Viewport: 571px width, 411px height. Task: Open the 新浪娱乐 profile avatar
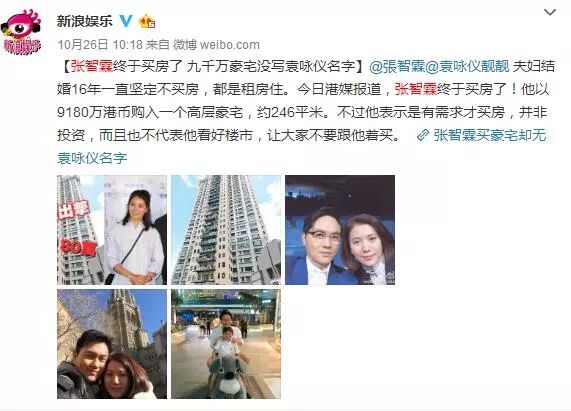click(22, 33)
